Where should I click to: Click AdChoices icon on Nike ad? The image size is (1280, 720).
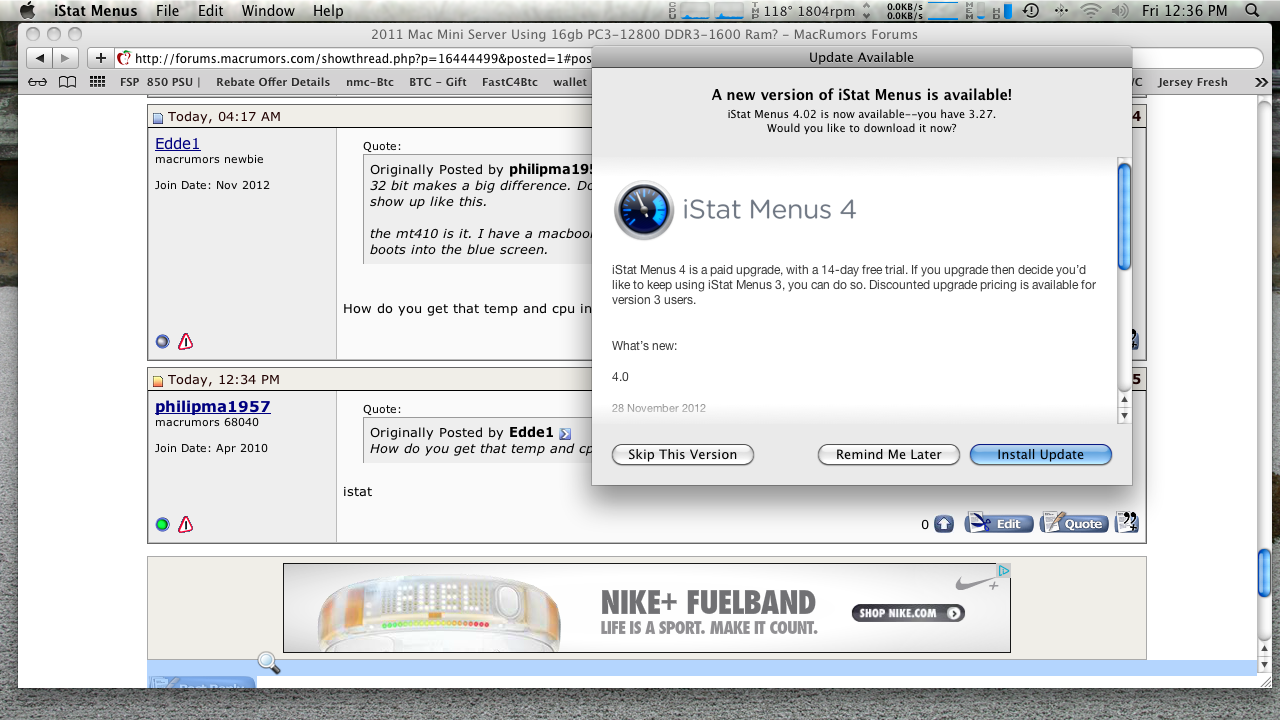tap(1004, 571)
